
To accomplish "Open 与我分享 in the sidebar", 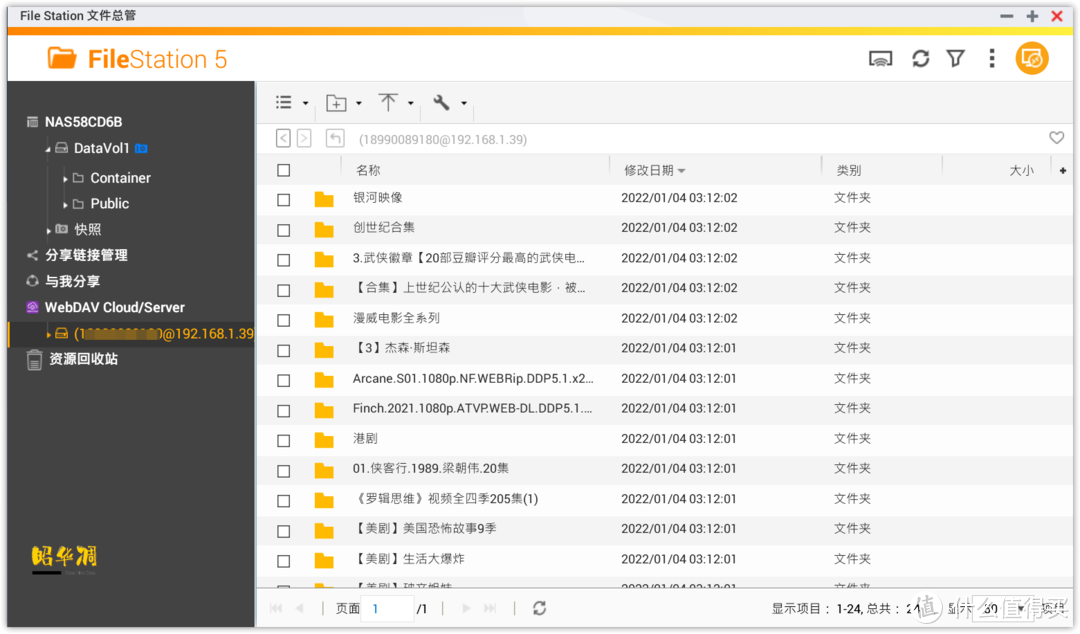I will coord(72,281).
